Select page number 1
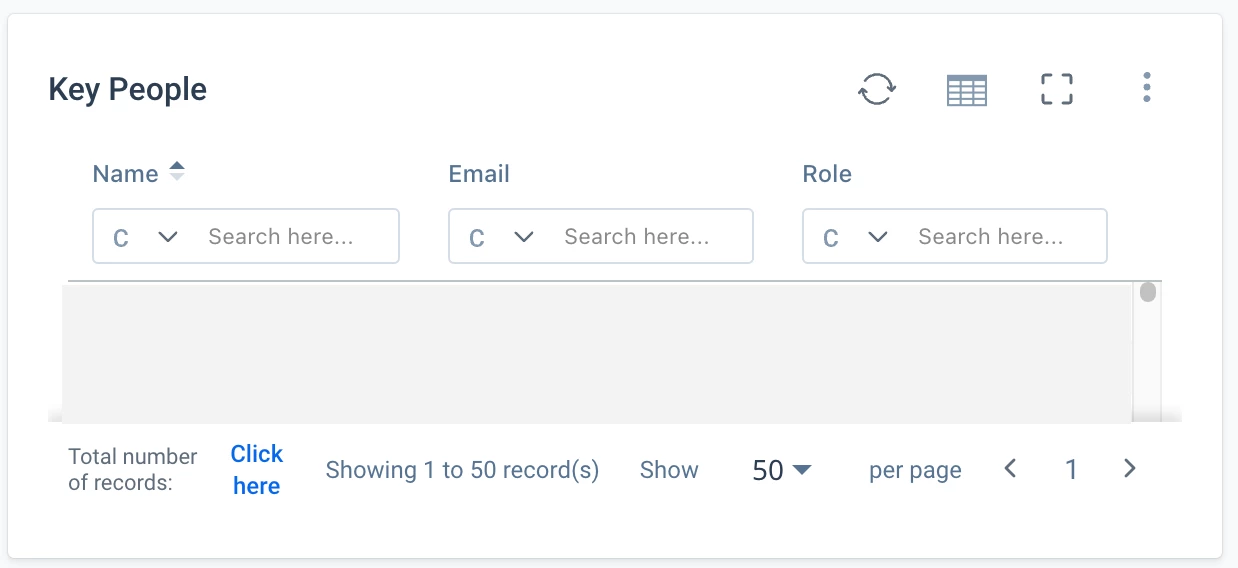 [x=1071, y=469]
